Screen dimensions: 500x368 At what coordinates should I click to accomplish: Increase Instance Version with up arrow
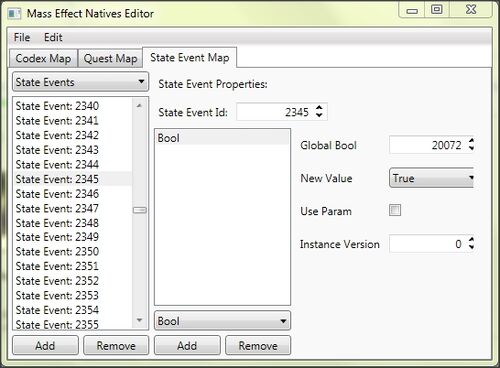tap(471, 240)
